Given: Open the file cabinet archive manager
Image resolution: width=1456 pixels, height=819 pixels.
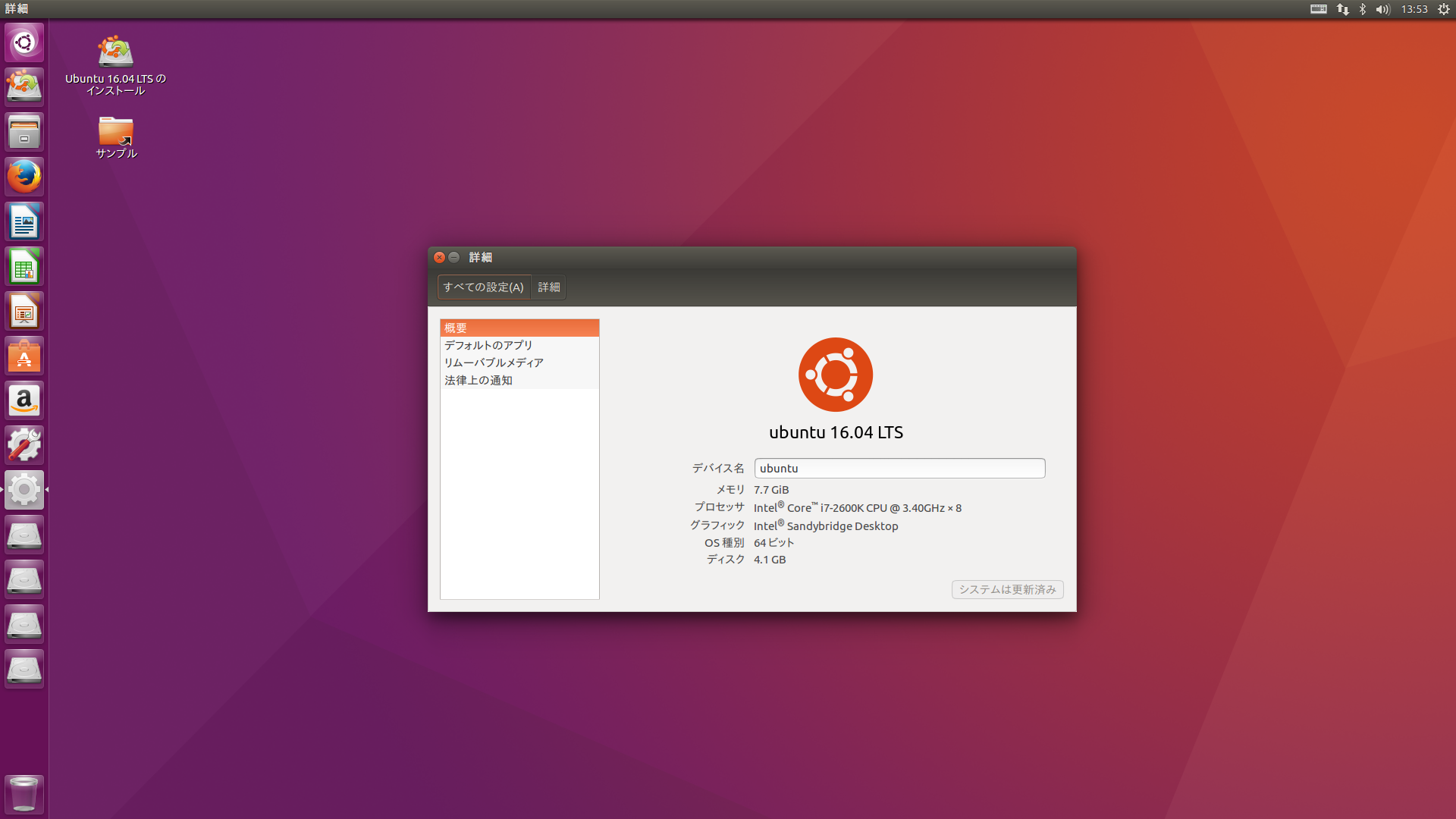Looking at the screenshot, I should [x=24, y=131].
